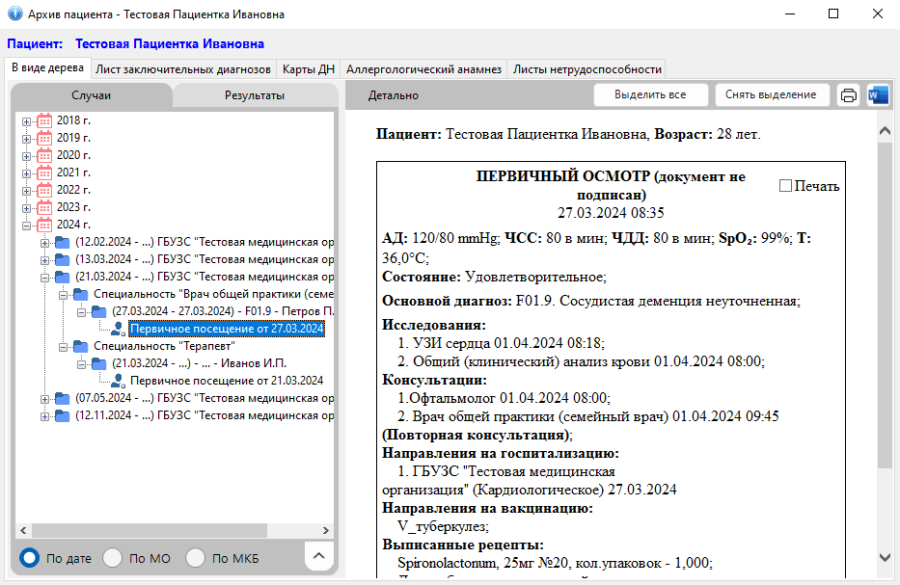Collapse the 21.03.2024 ГБУЗ case node

45,277
